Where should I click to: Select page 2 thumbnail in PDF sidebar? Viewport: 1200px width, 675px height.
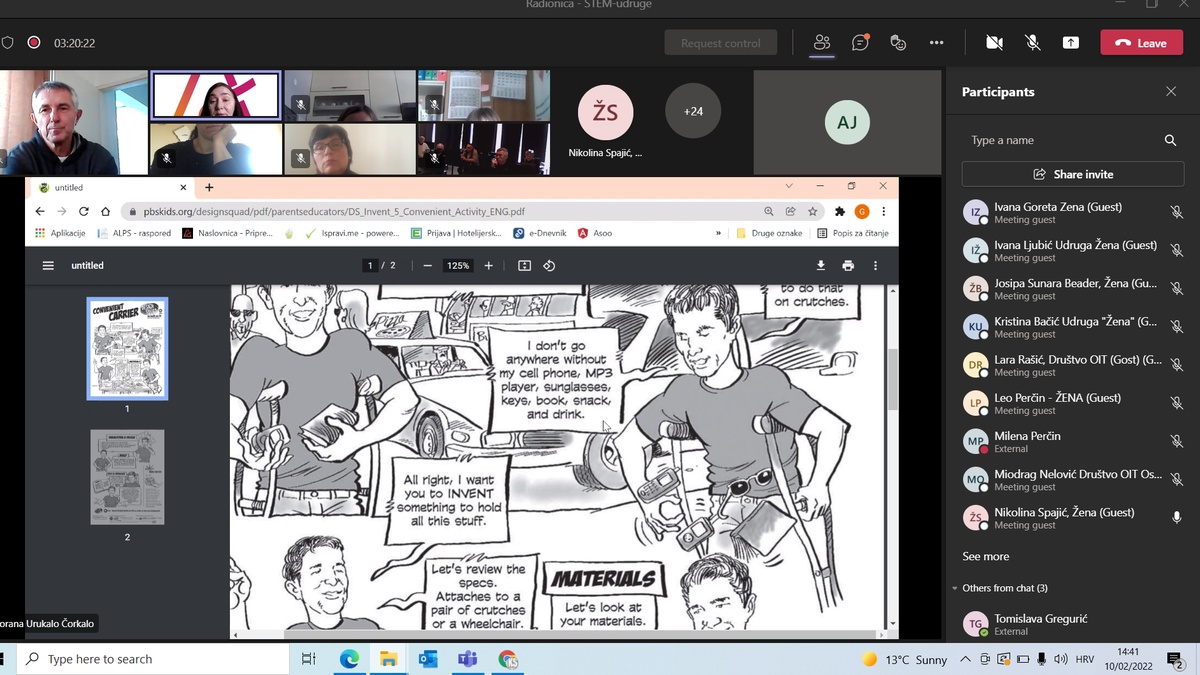point(127,477)
